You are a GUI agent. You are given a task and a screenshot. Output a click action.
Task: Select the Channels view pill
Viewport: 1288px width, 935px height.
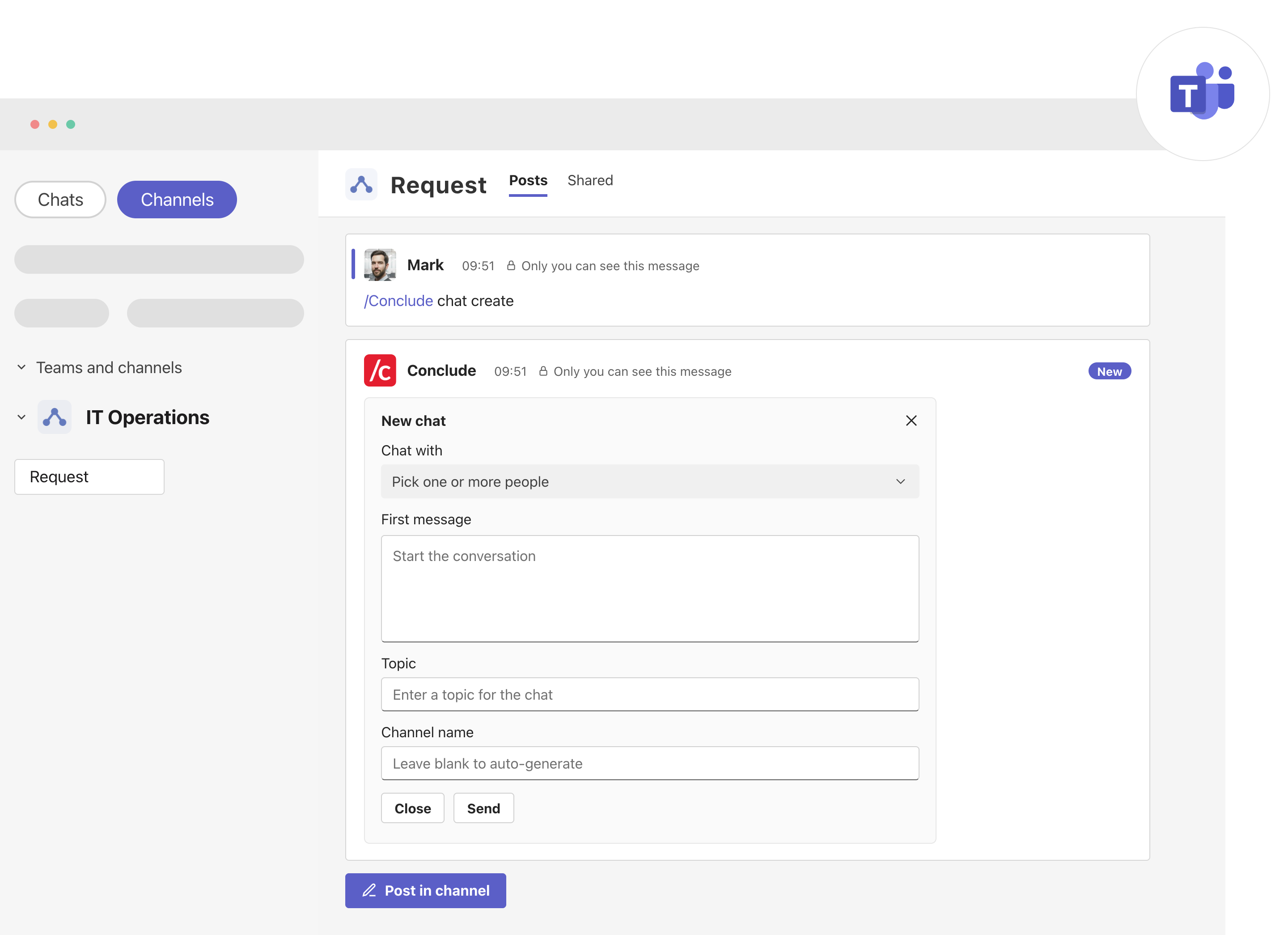pos(177,200)
